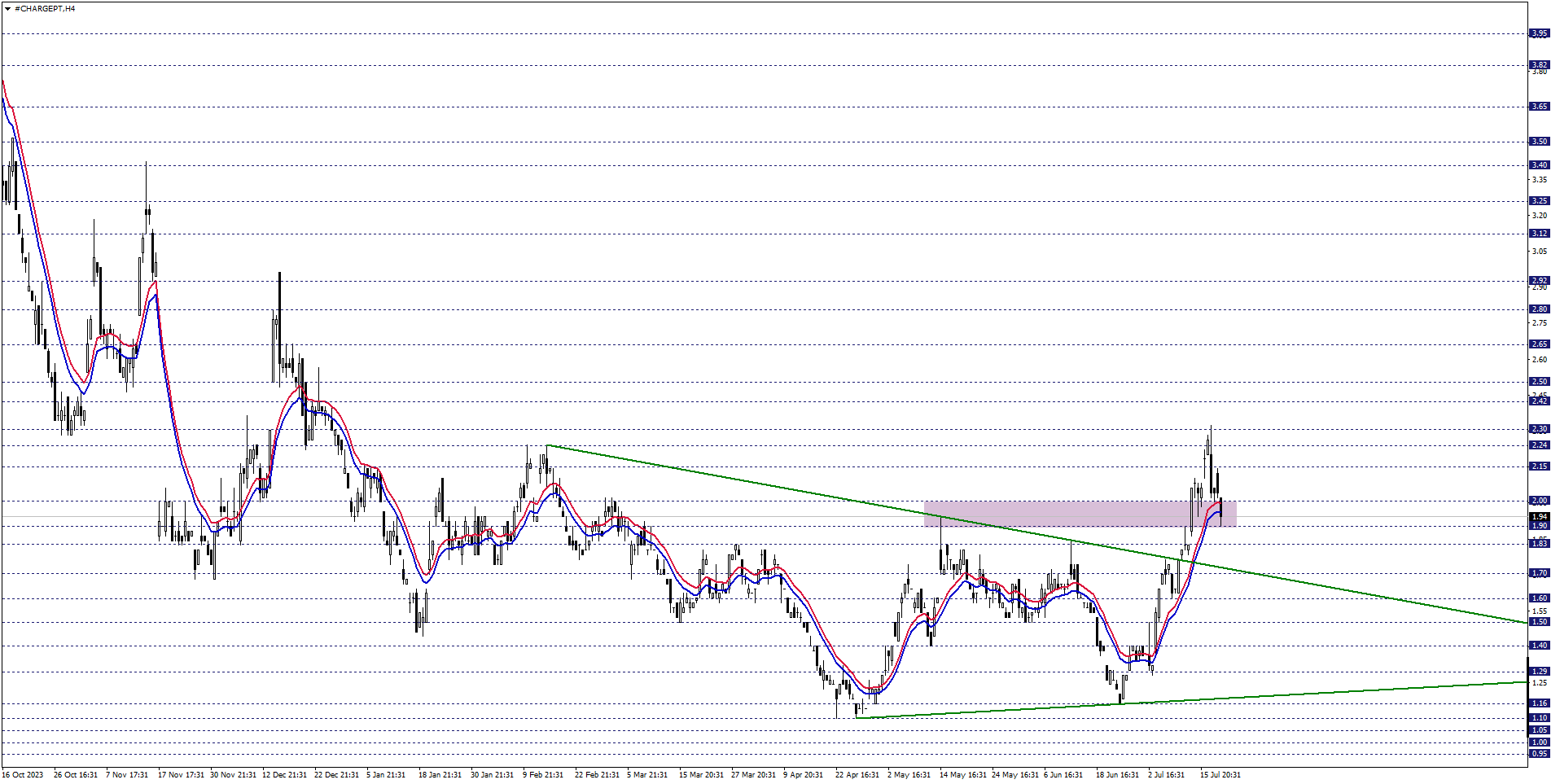Click the 2.15 price level label
This screenshot has height=784, width=1560.
coord(1539,466)
